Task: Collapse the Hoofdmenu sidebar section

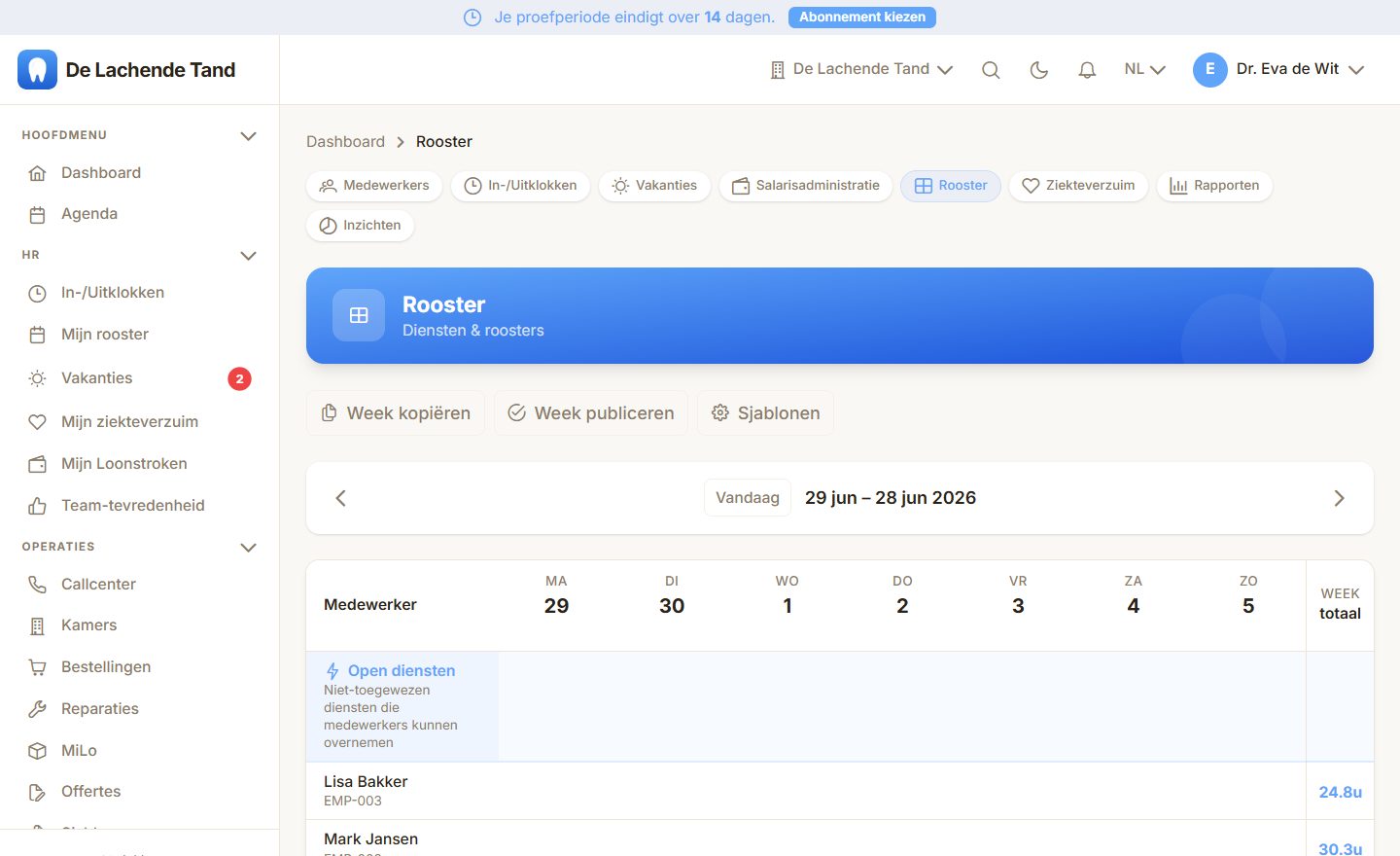Action: tap(248, 136)
